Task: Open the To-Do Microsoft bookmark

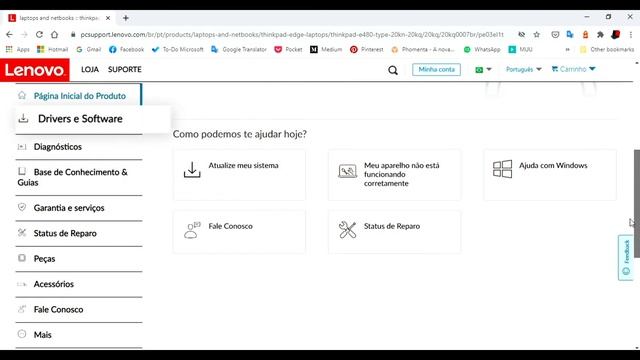Action: 178,49
